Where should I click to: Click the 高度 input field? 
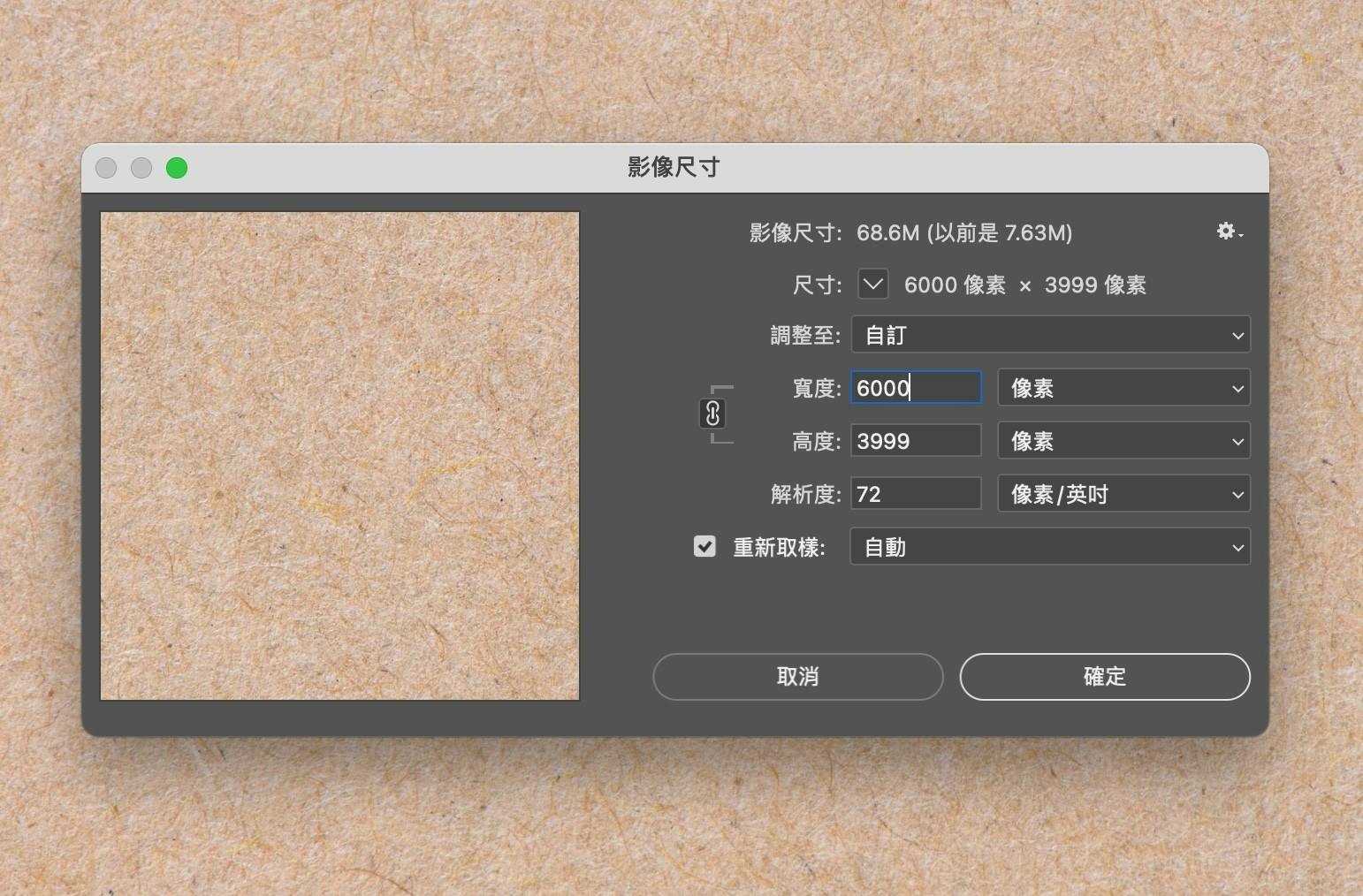point(916,441)
